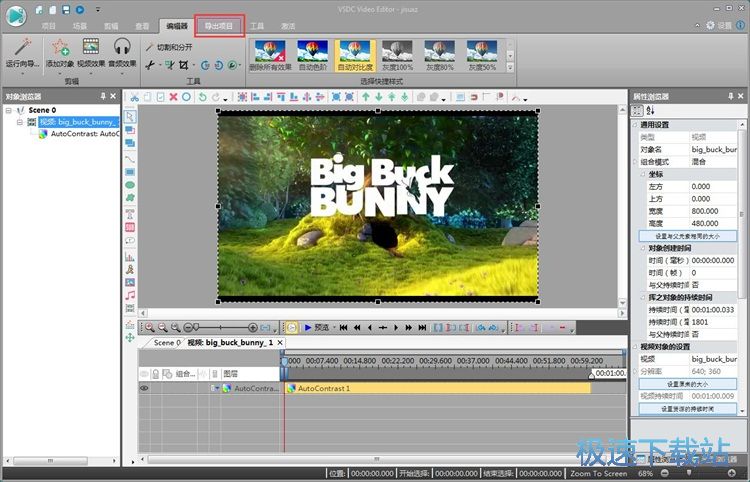The image size is (750, 482).
Task: Click the set source duration (设置资源的持续时间) button
Action: (687, 409)
